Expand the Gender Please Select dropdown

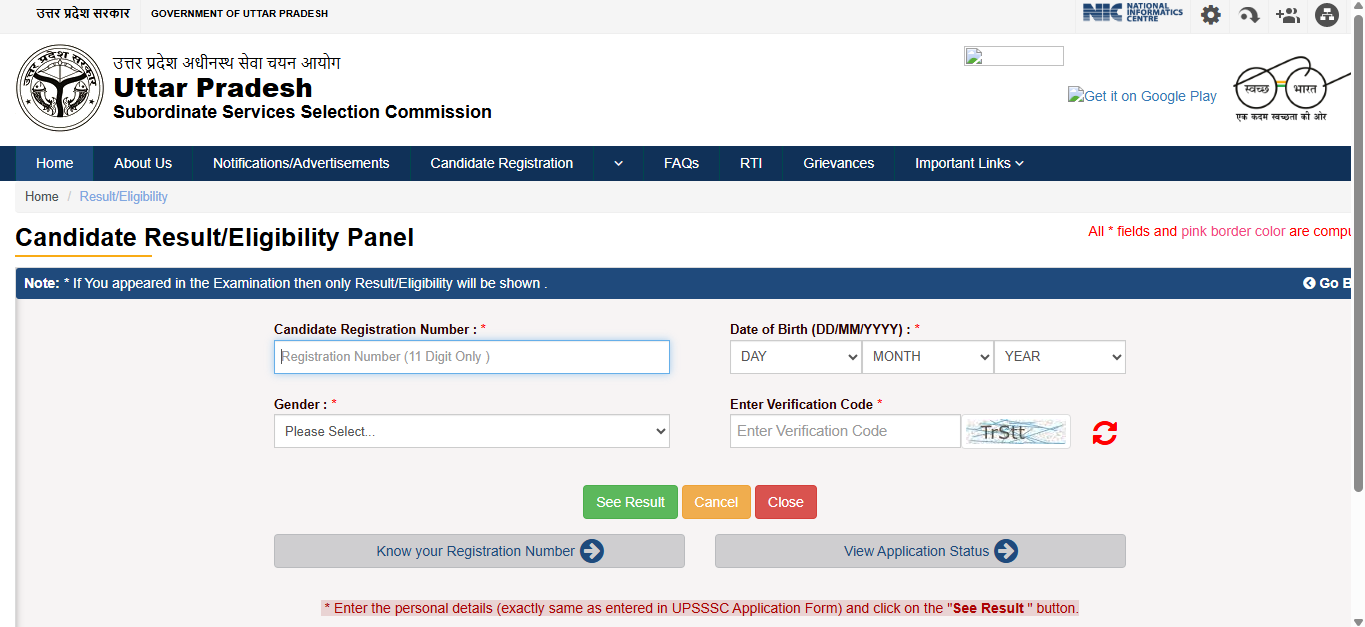[x=471, y=432]
